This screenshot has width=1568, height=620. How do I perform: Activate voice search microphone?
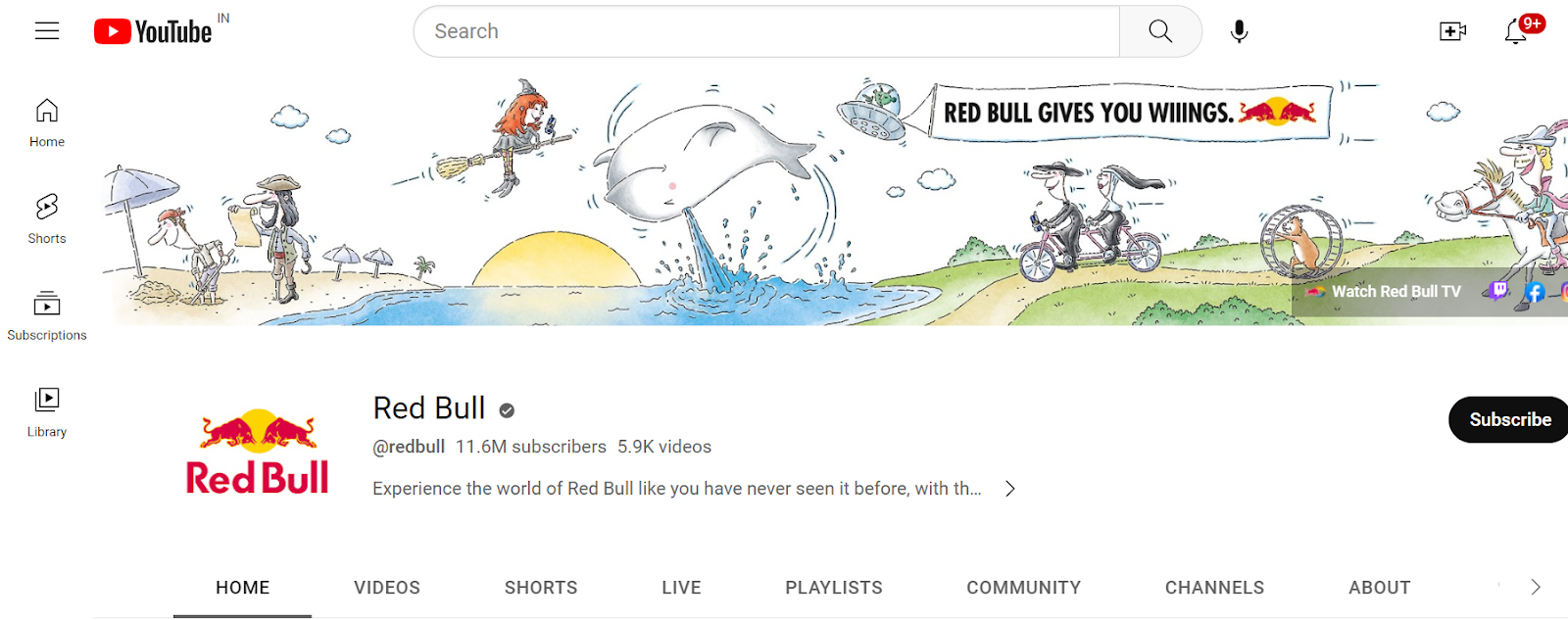point(1239,31)
